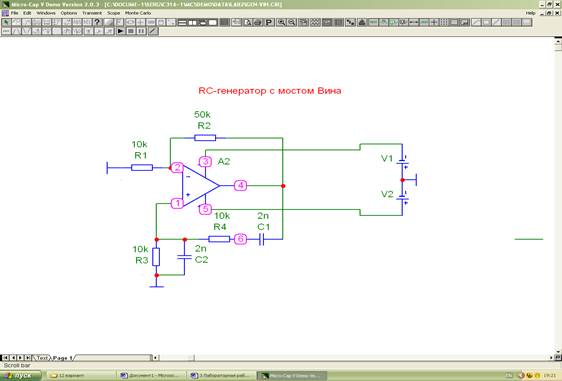Select the op-amp A2 symbol

(x=200, y=186)
